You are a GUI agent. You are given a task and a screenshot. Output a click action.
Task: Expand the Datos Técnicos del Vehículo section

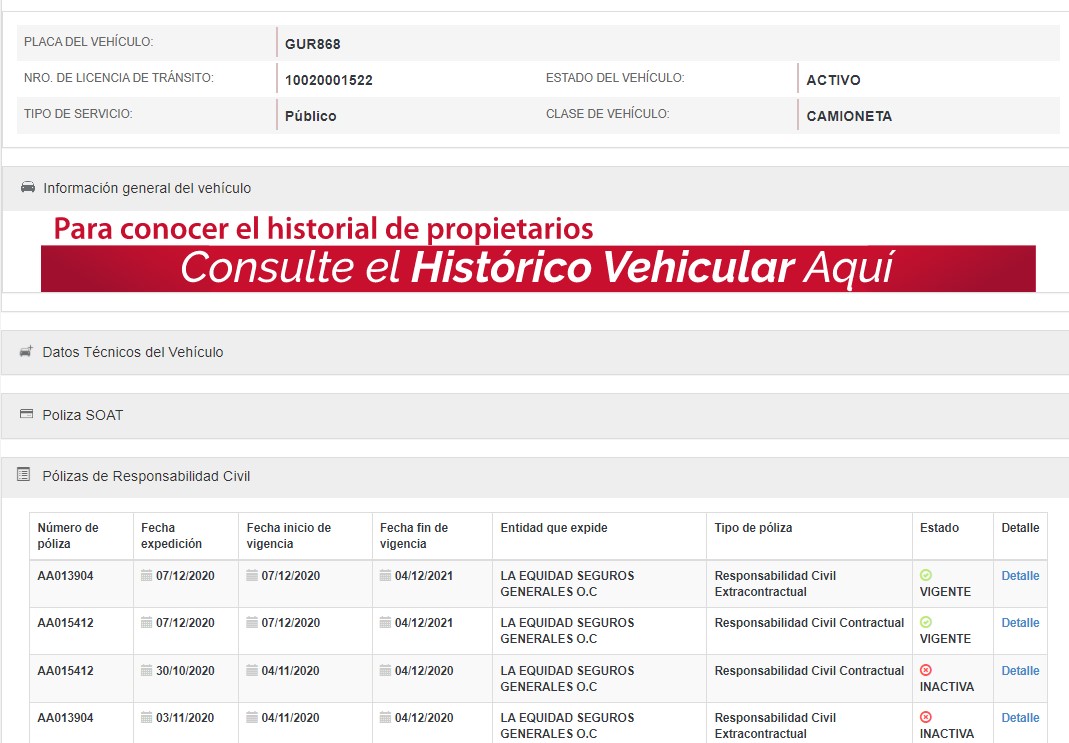(x=133, y=352)
